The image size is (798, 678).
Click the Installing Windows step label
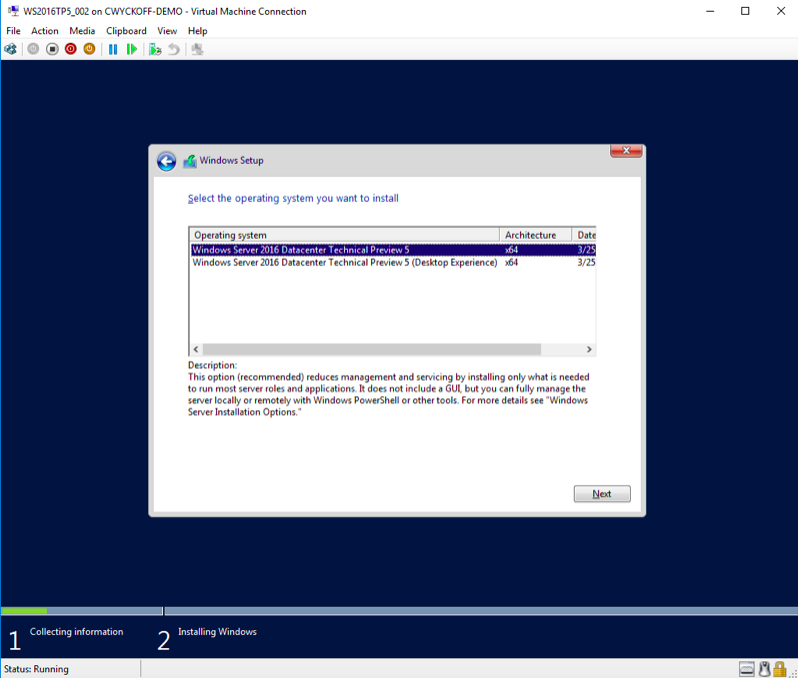tap(217, 632)
